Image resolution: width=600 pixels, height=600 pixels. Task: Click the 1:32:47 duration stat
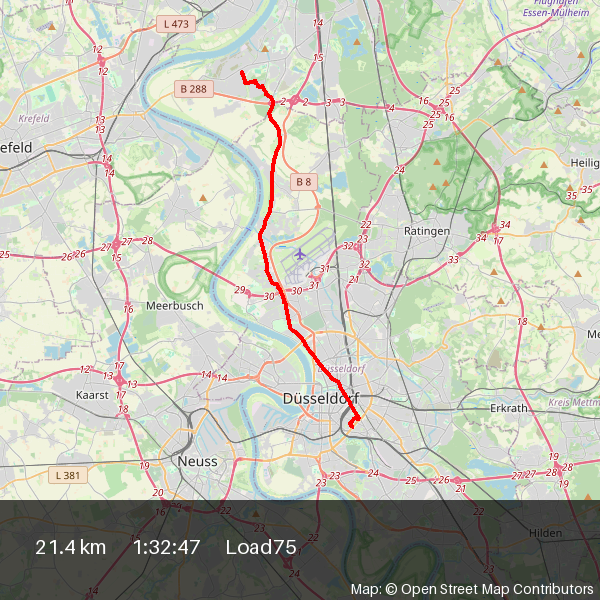point(166,547)
